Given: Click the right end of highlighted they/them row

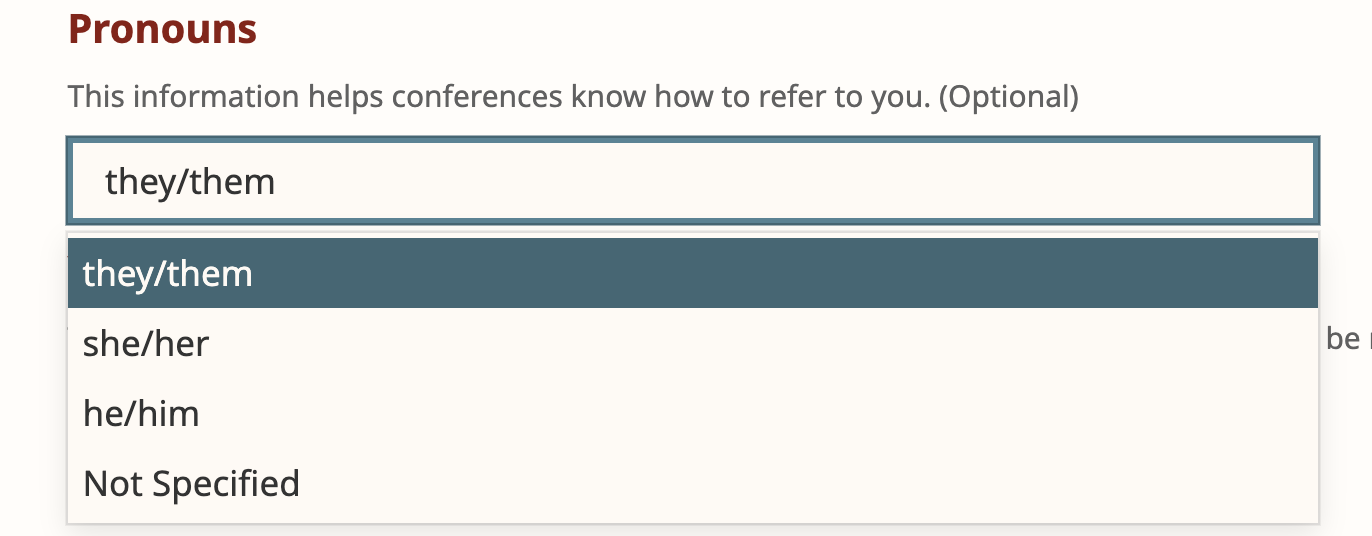Looking at the screenshot, I should click(x=1250, y=274).
